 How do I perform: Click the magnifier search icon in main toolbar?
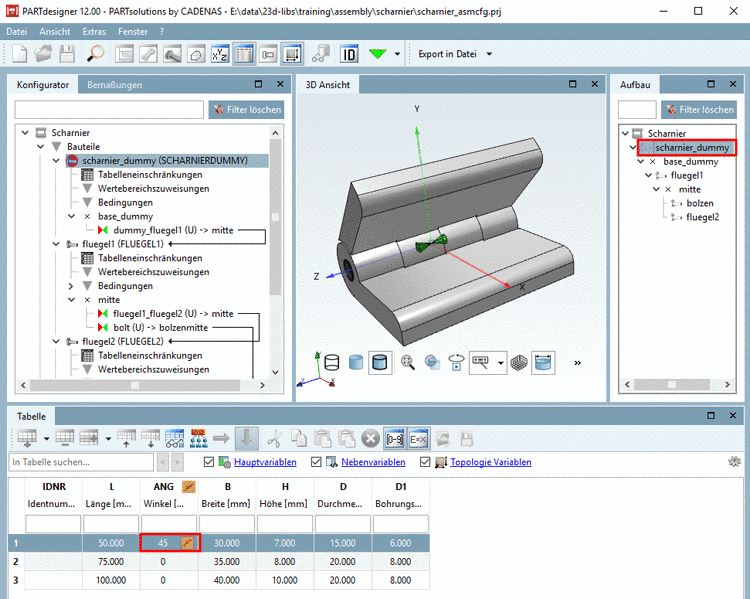(96, 54)
